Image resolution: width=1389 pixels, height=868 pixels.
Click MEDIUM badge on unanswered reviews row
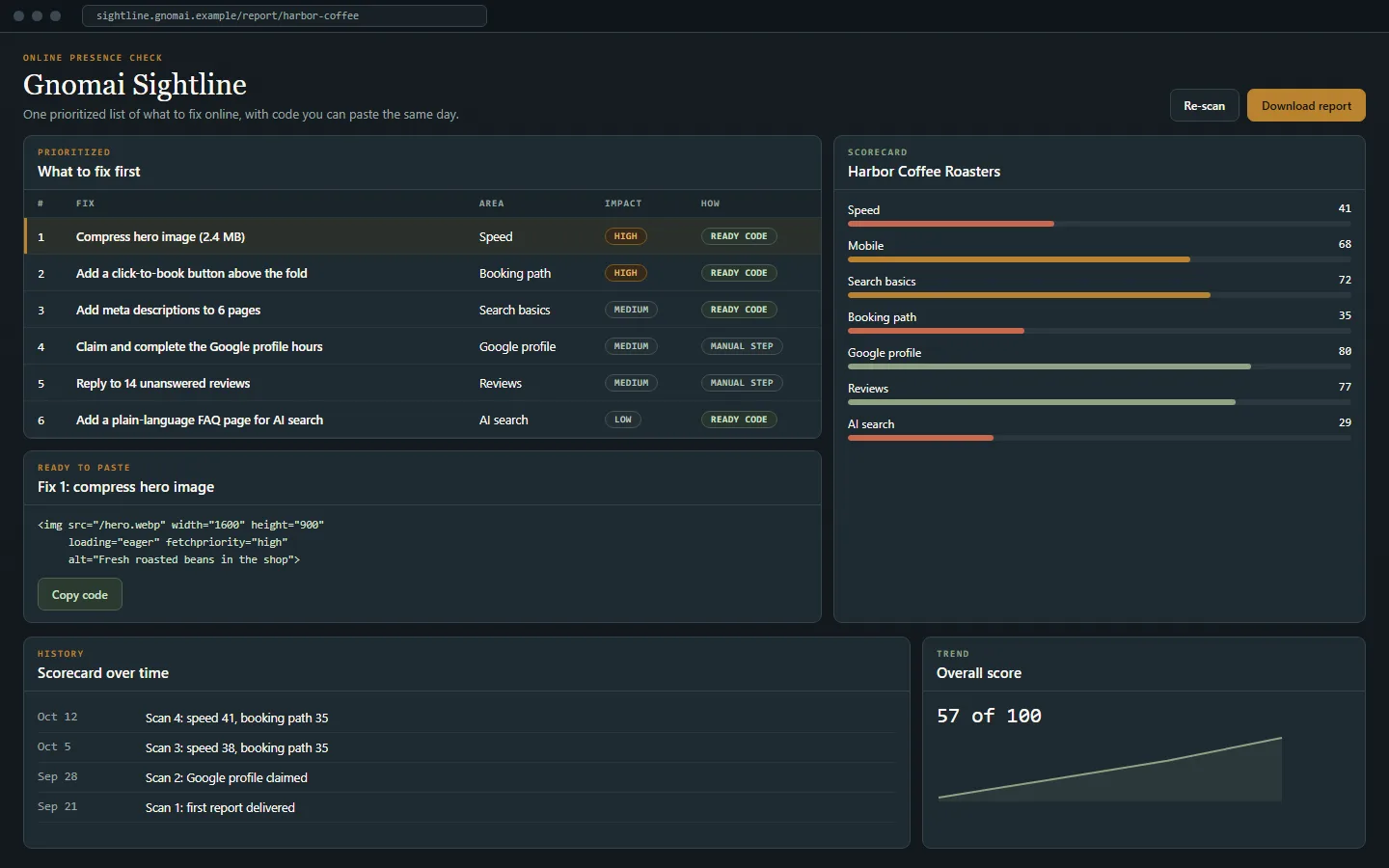click(x=632, y=383)
